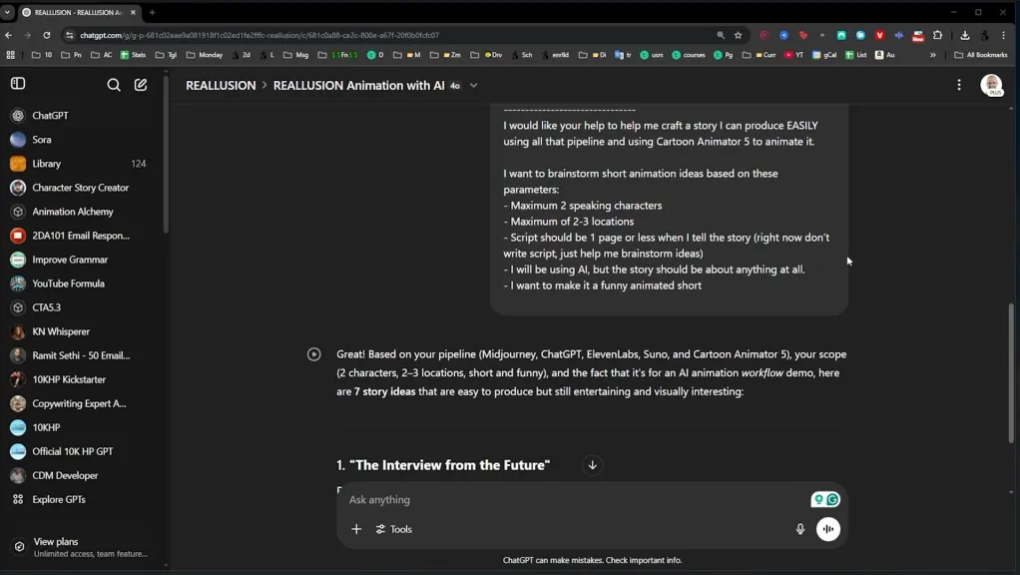
Task: Open the Character Story Creator GPT
Action: click(81, 187)
